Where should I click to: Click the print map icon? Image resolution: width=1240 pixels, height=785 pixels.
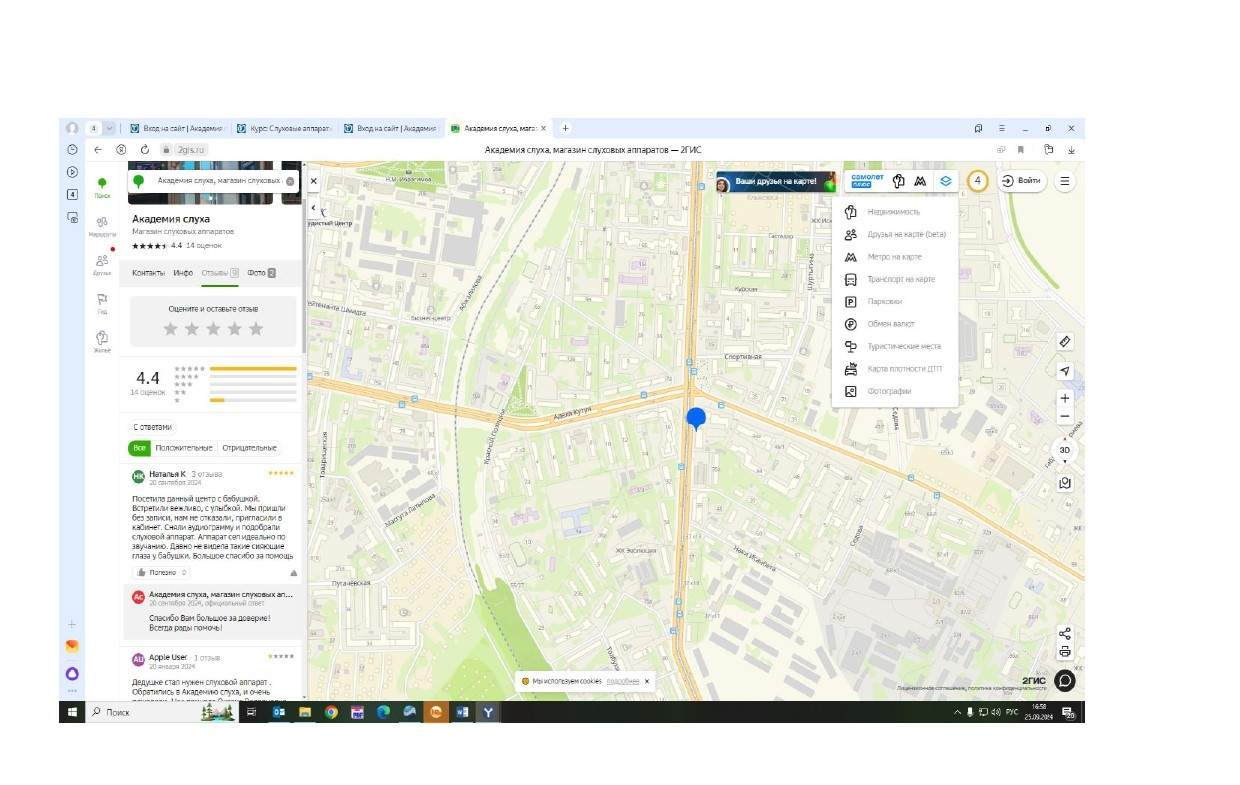pos(1064,652)
